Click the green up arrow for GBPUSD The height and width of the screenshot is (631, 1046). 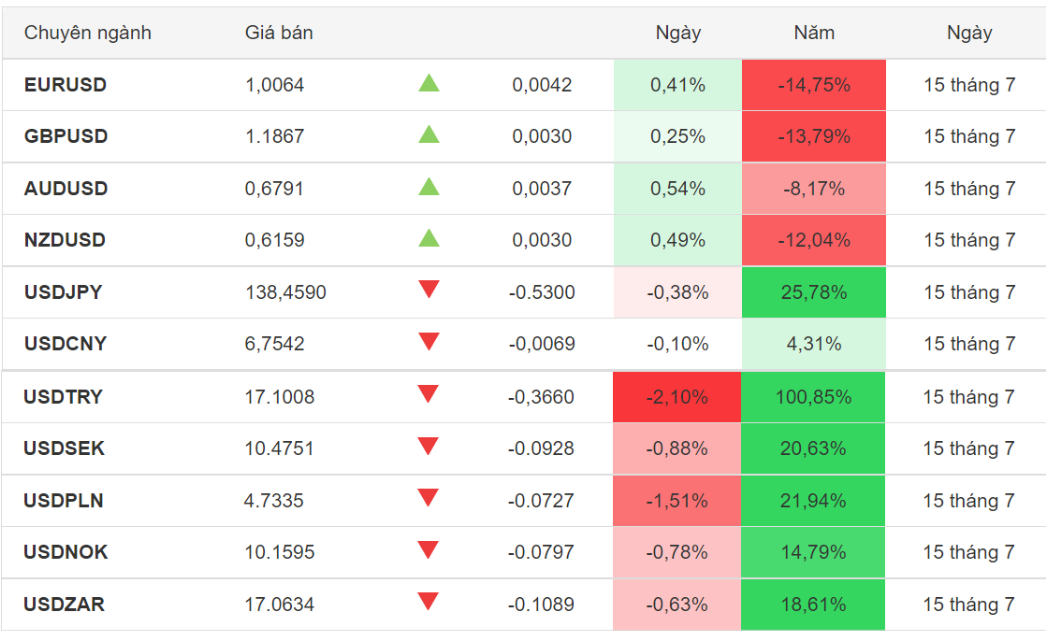(429, 135)
